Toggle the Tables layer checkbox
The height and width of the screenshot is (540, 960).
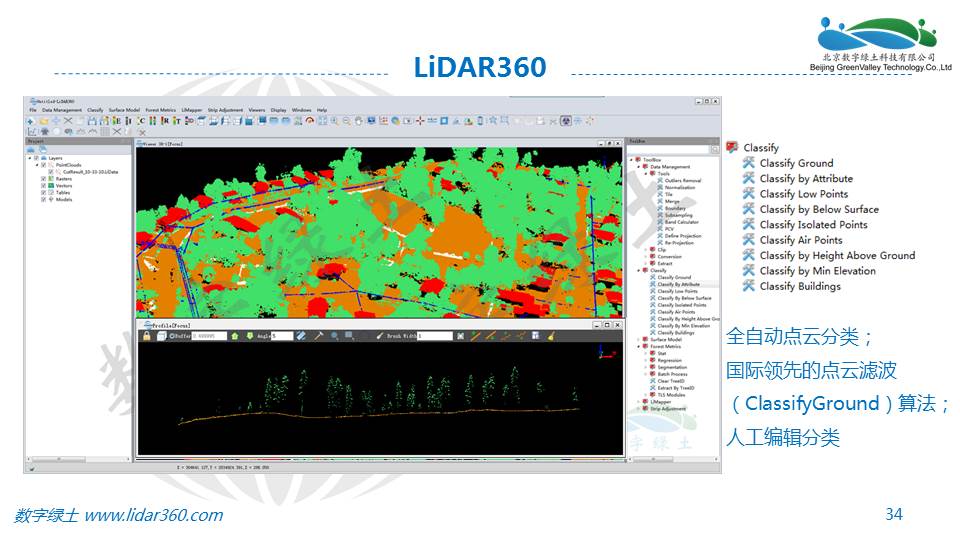[x=43, y=193]
